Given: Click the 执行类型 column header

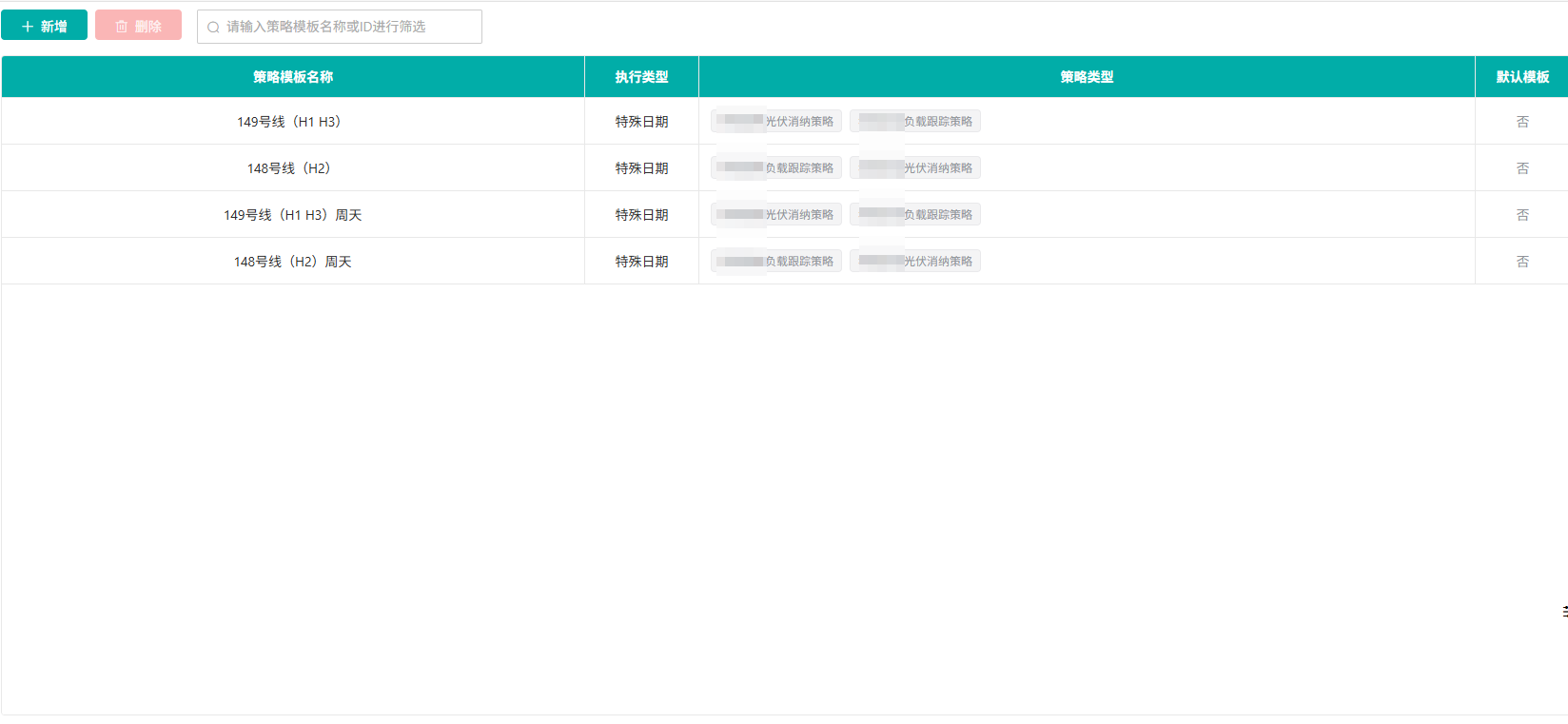Looking at the screenshot, I should pos(641,77).
